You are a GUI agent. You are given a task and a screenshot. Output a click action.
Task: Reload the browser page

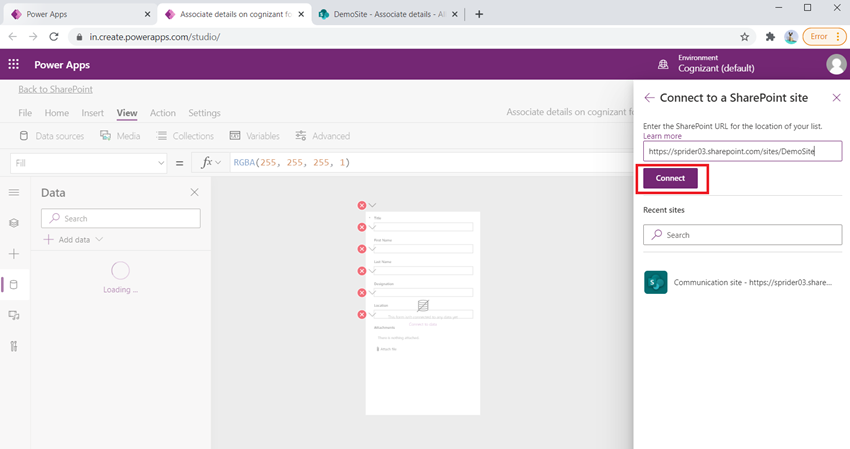[x=54, y=37]
